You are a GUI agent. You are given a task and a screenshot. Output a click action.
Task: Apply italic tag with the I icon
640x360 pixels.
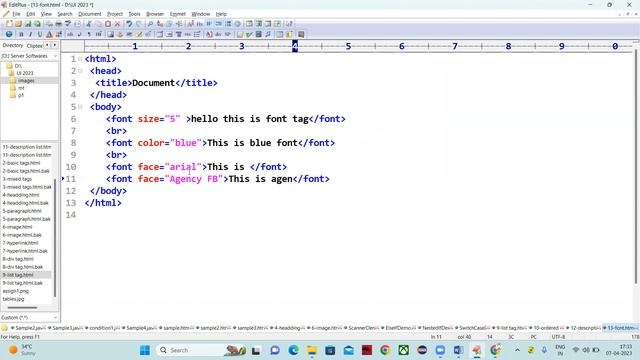click(x=31, y=35)
